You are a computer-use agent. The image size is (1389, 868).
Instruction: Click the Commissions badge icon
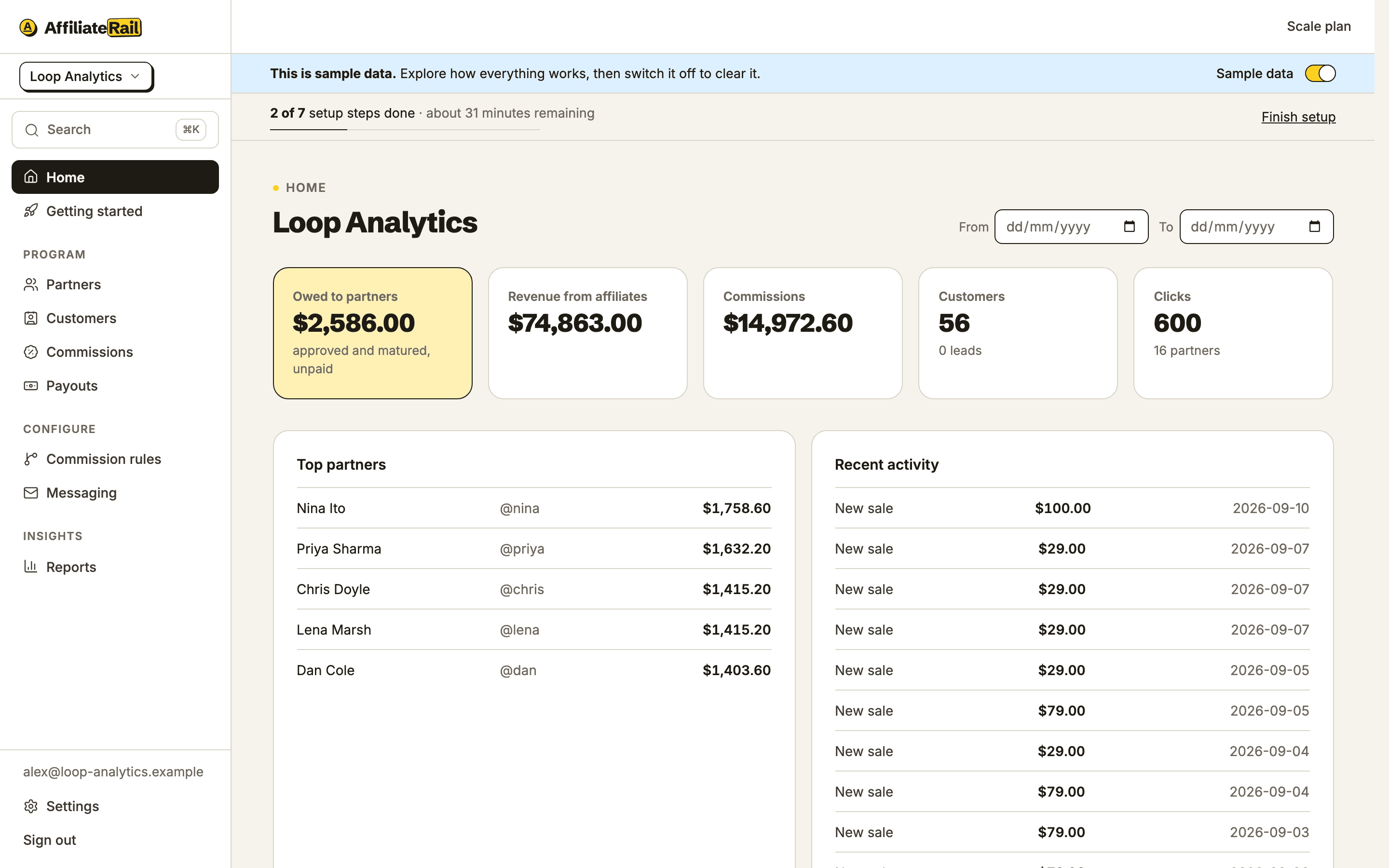[31, 352]
